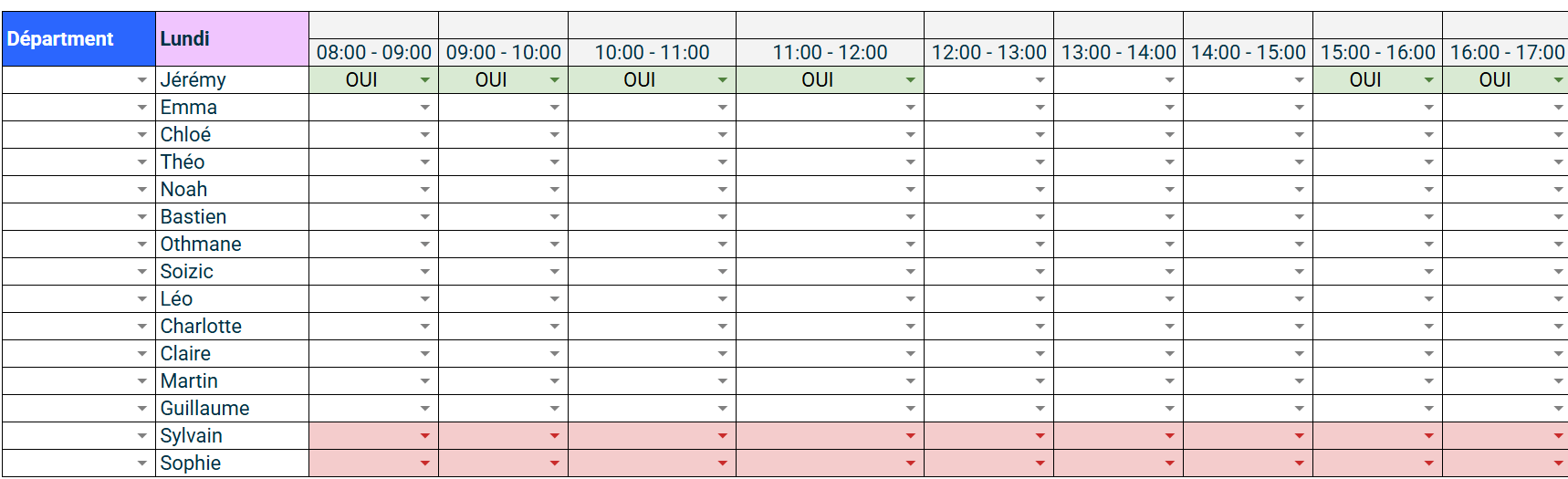This screenshot has height=479, width=1568.
Task: Open Léo's 10:00 - 11:00 dropdown arrow
Action: (722, 299)
